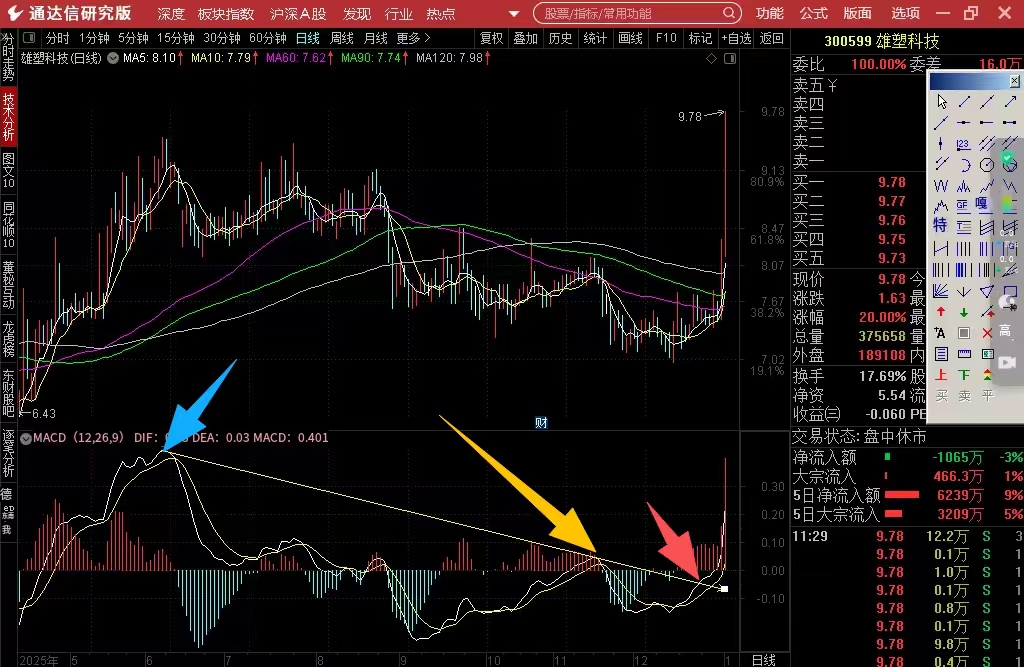Select the rectangle drawing tool
The height and width of the screenshot is (667, 1024).
click(x=1010, y=291)
